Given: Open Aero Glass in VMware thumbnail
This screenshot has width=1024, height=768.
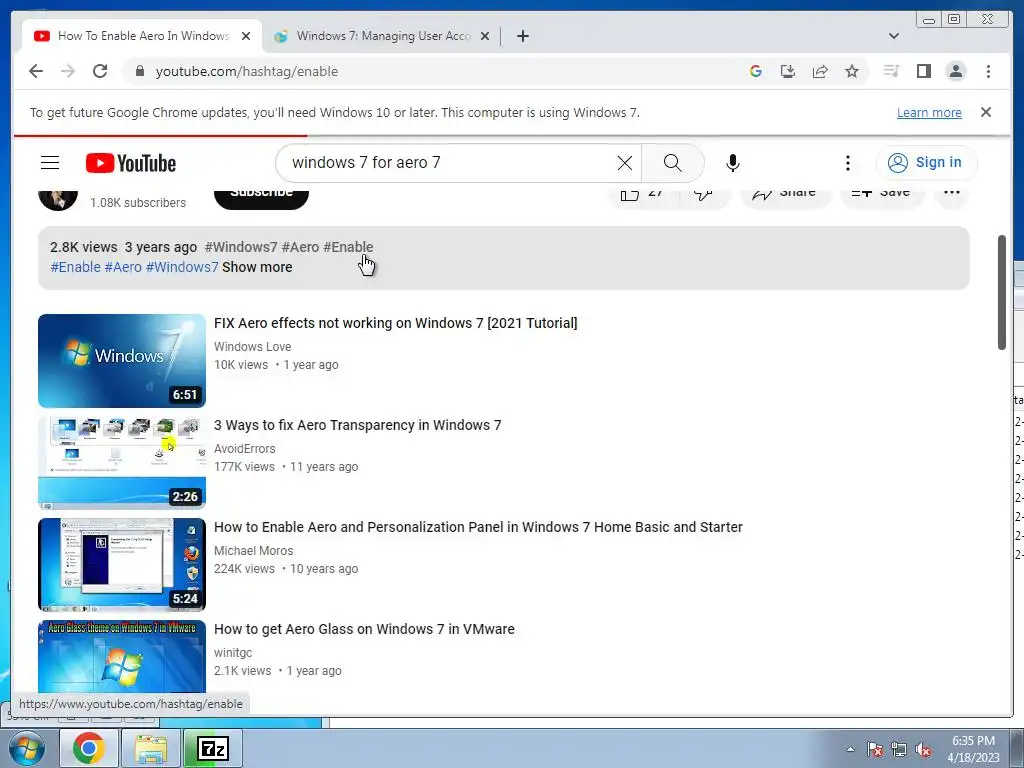Looking at the screenshot, I should 121,656.
